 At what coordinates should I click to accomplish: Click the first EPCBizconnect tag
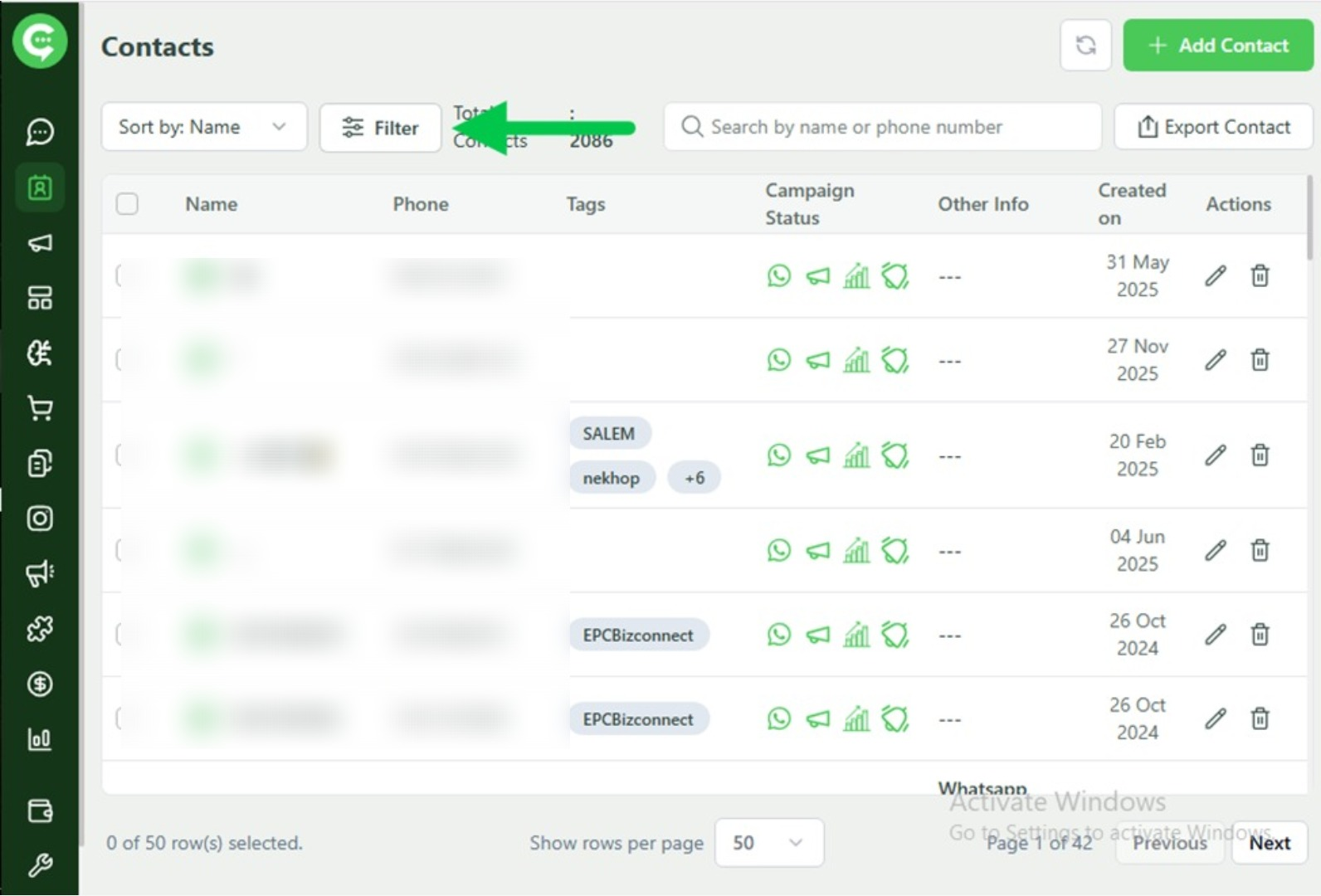(x=638, y=635)
